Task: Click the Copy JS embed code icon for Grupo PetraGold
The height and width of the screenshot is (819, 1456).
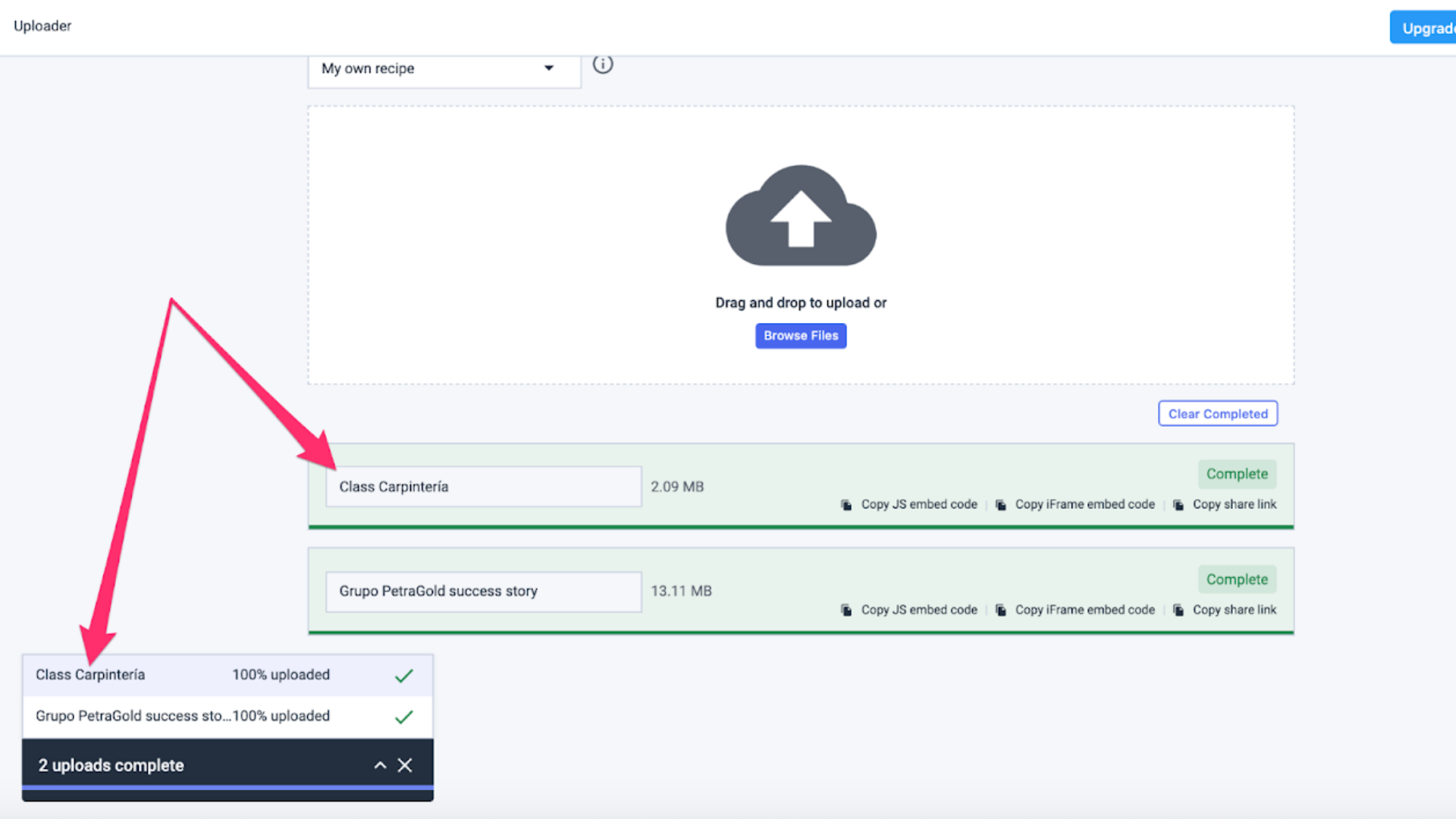Action: click(x=846, y=610)
